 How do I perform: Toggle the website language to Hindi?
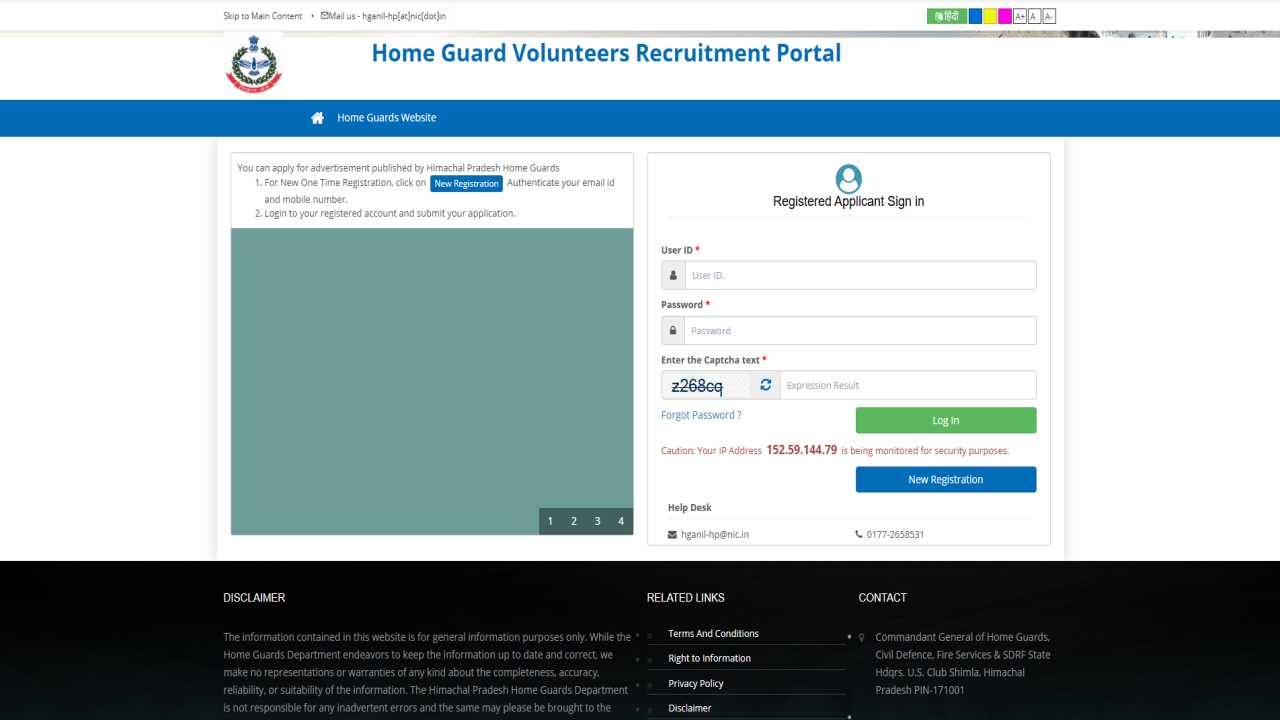click(x=945, y=15)
